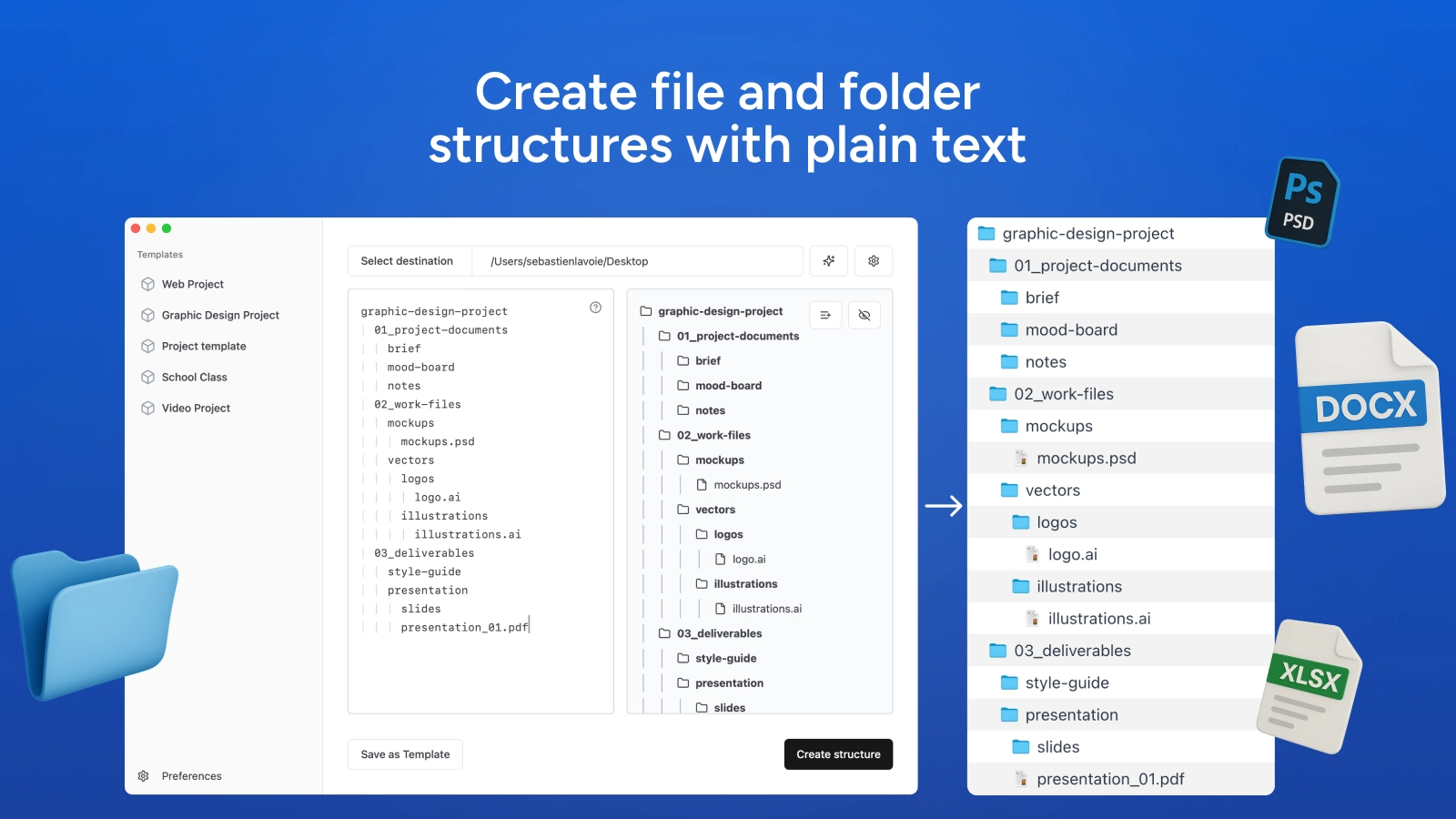Click Save as Template
The height and width of the screenshot is (819, 1456).
click(x=405, y=753)
